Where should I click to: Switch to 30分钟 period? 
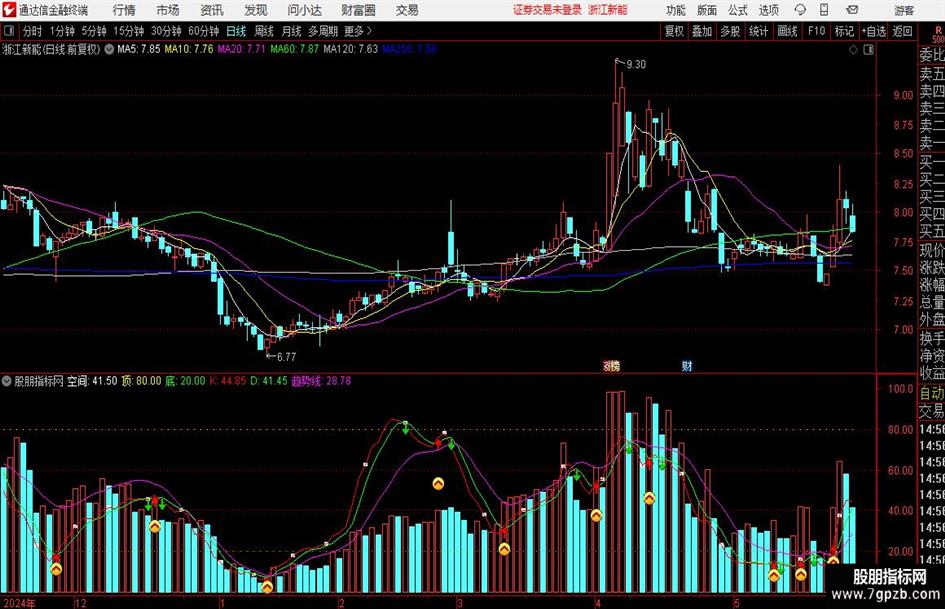pos(166,31)
